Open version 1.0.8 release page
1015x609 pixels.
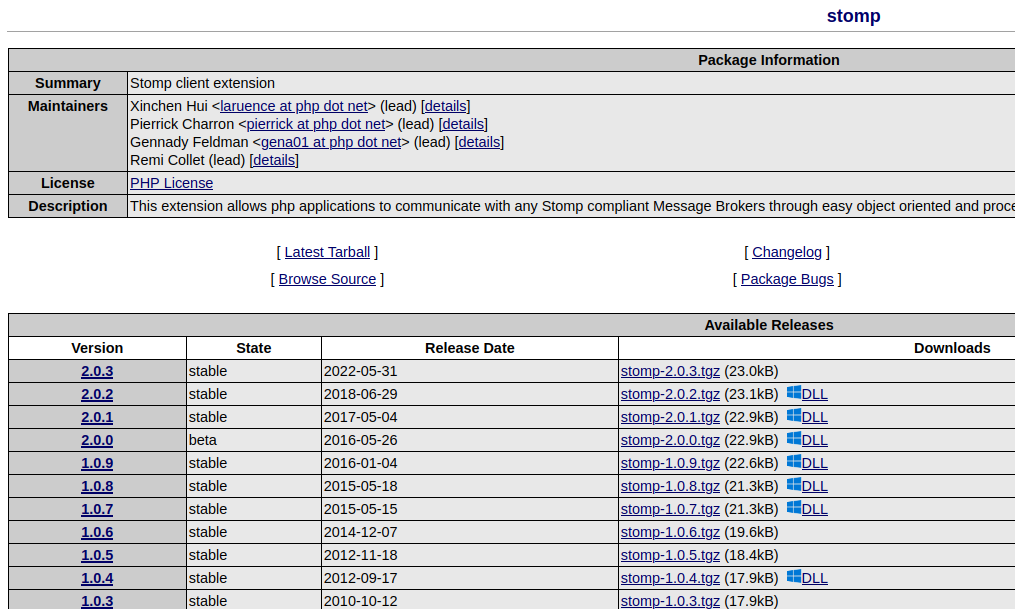click(97, 486)
